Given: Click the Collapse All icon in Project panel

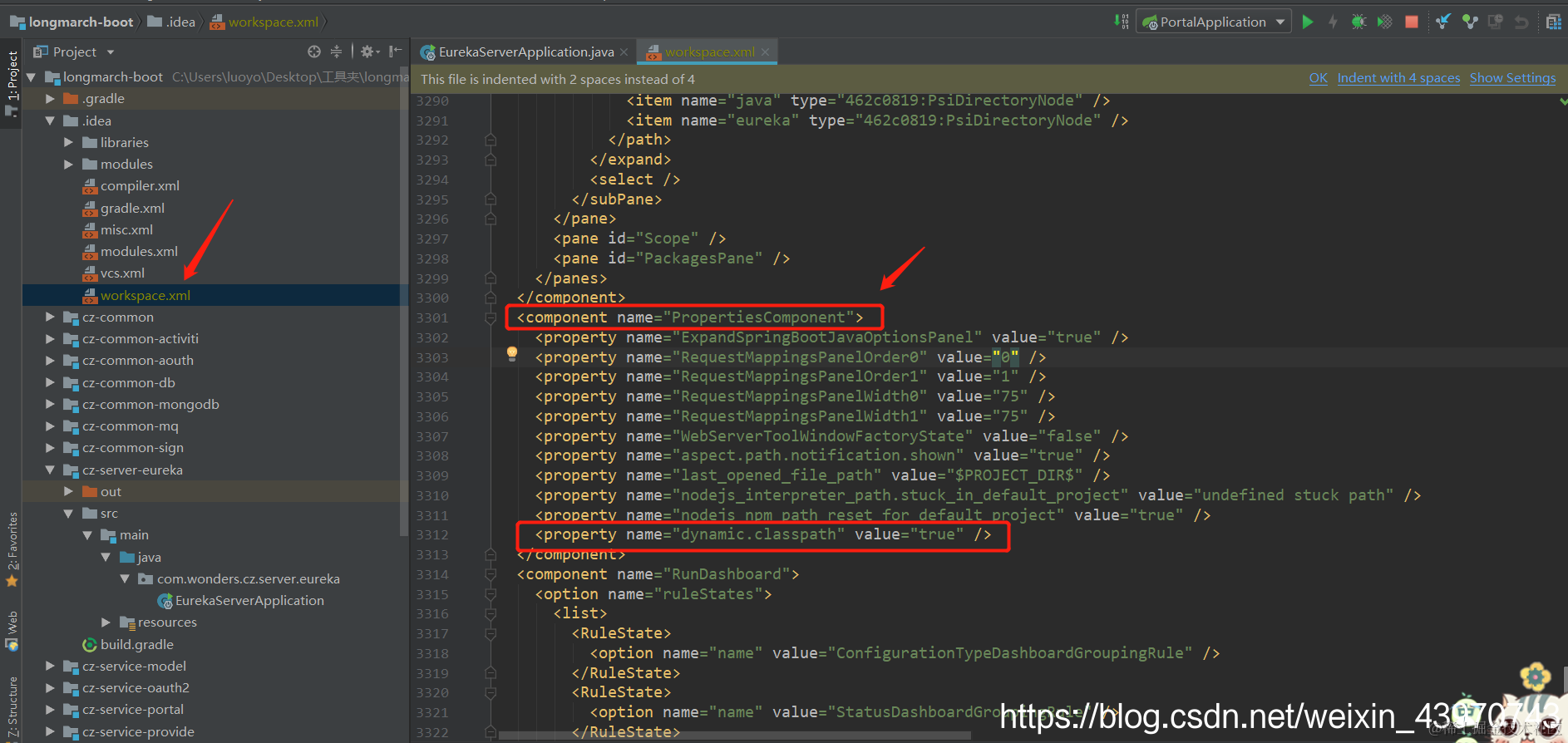Looking at the screenshot, I should [336, 52].
